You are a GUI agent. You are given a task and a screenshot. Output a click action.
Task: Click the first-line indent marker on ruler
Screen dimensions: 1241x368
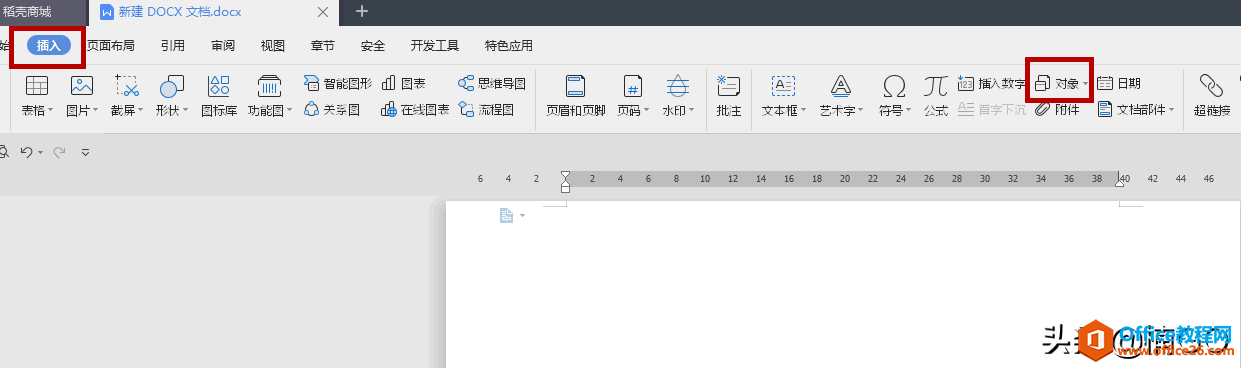pyautogui.click(x=565, y=174)
